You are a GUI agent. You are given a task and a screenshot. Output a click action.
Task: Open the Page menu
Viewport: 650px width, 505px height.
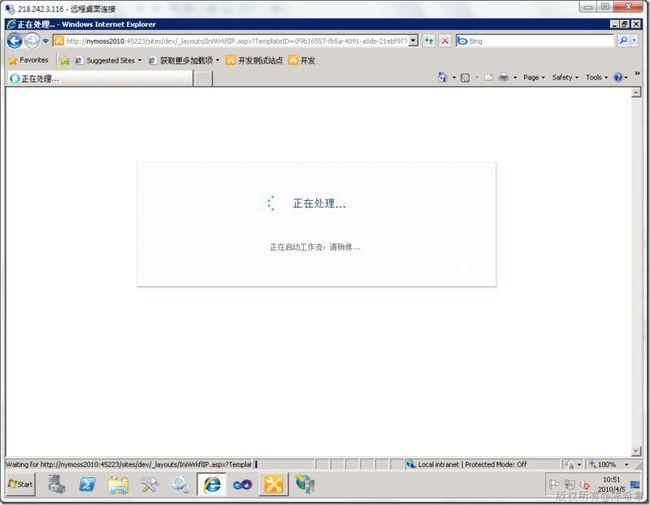(534, 78)
